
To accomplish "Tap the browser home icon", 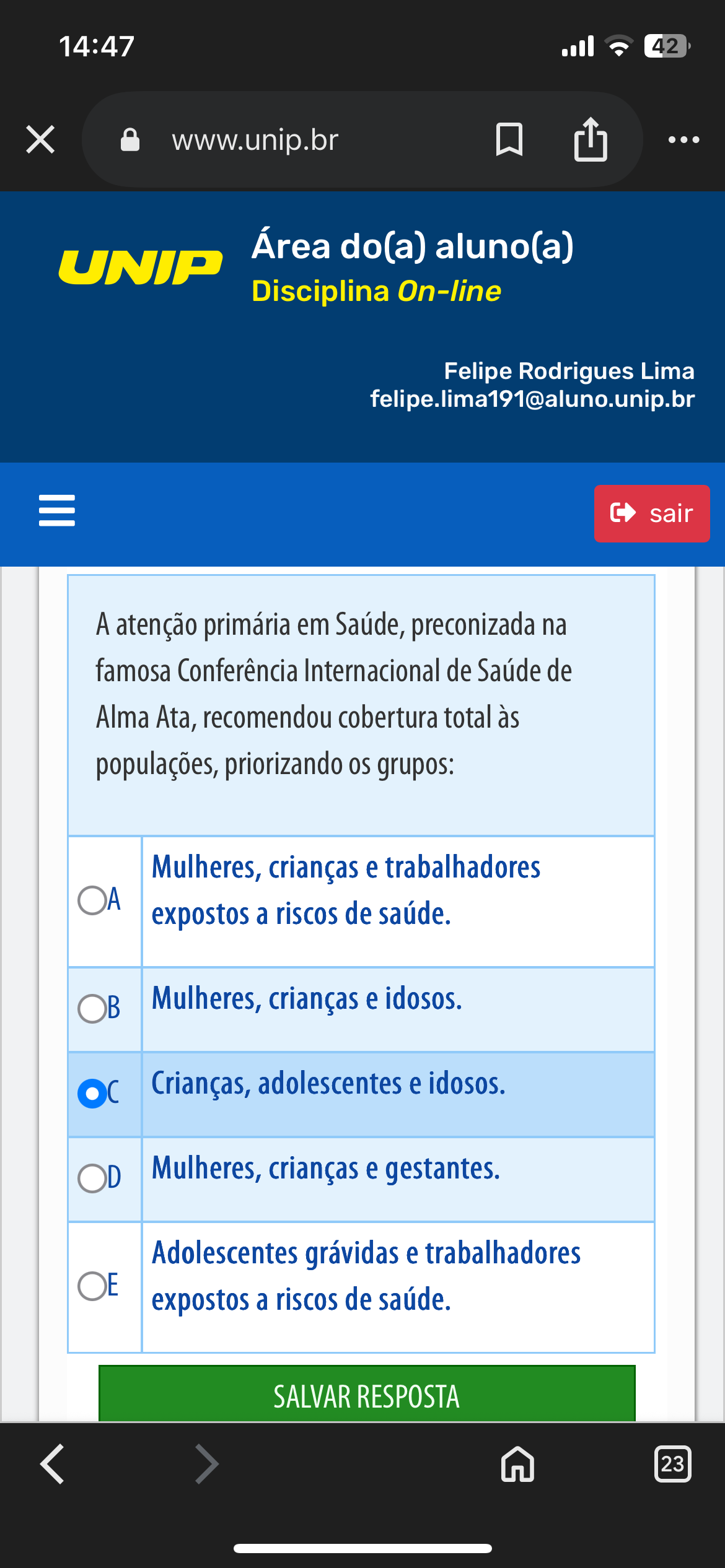I will [x=517, y=1464].
